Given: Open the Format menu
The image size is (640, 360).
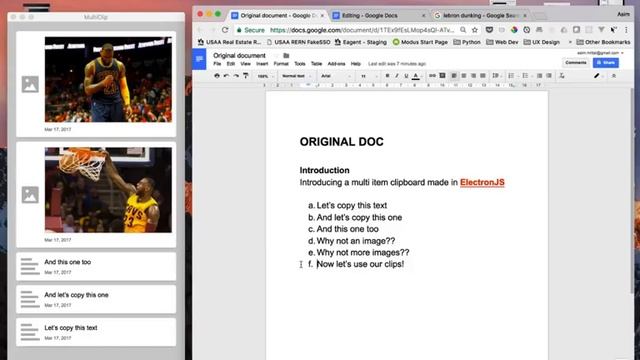Looking at the screenshot, I should 281,64.
